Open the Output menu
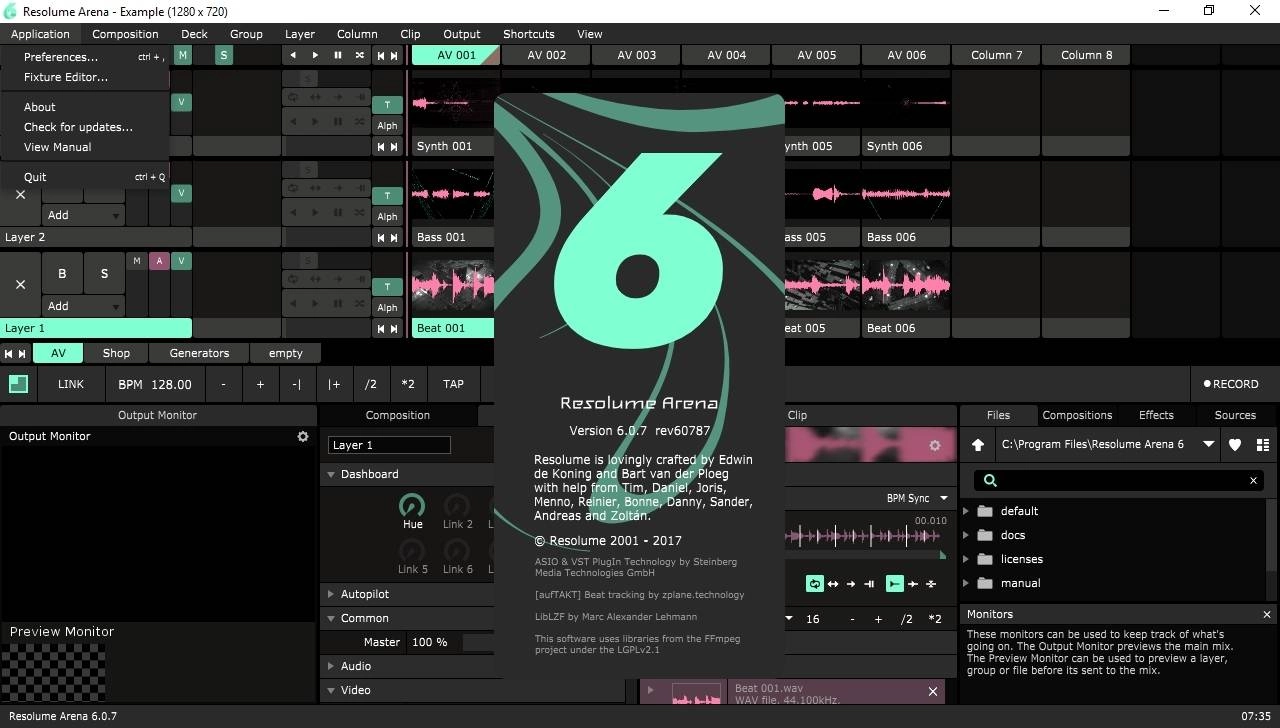Viewport: 1280px width, 728px height. tap(462, 34)
